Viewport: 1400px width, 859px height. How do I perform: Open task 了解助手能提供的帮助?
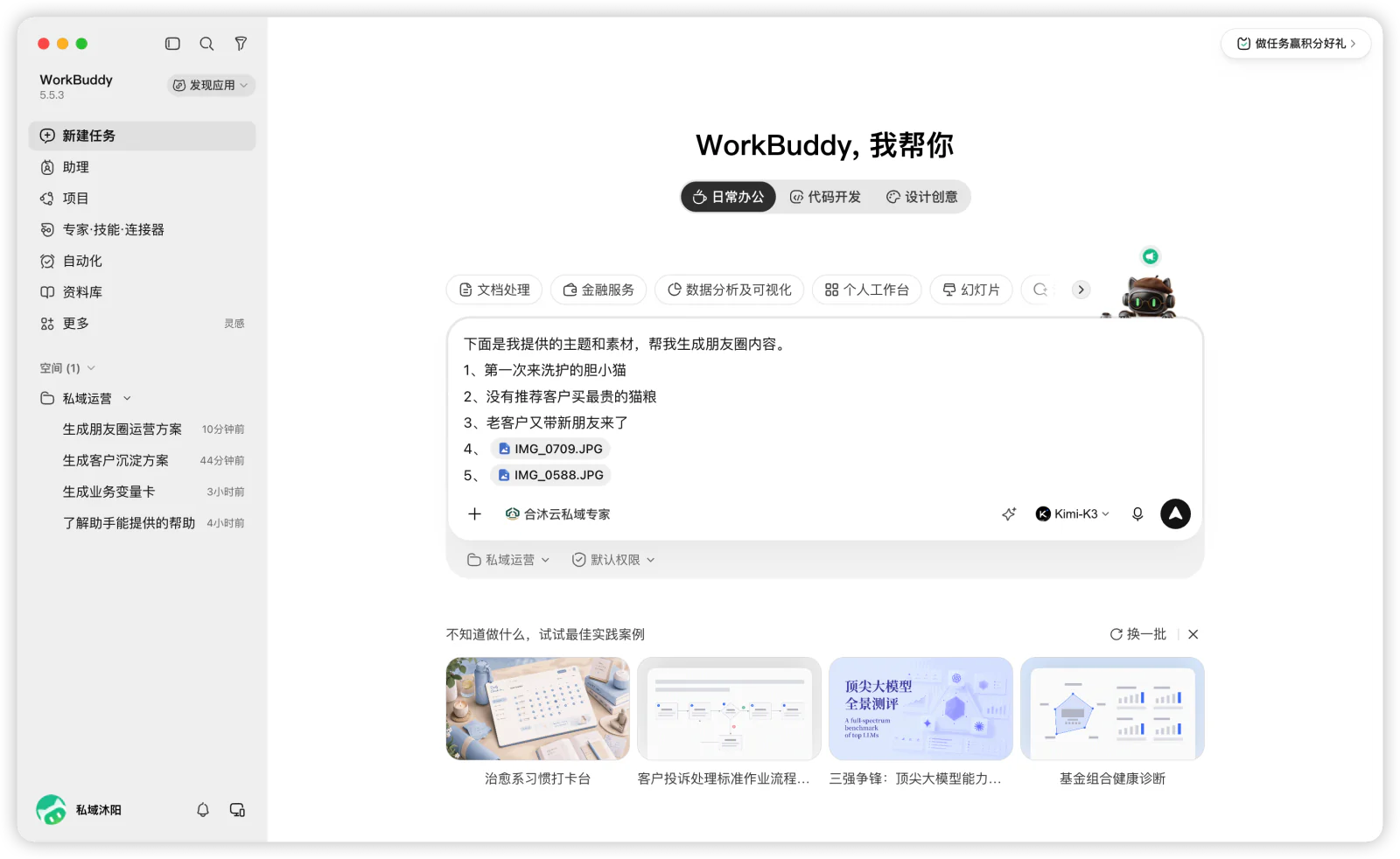click(129, 523)
